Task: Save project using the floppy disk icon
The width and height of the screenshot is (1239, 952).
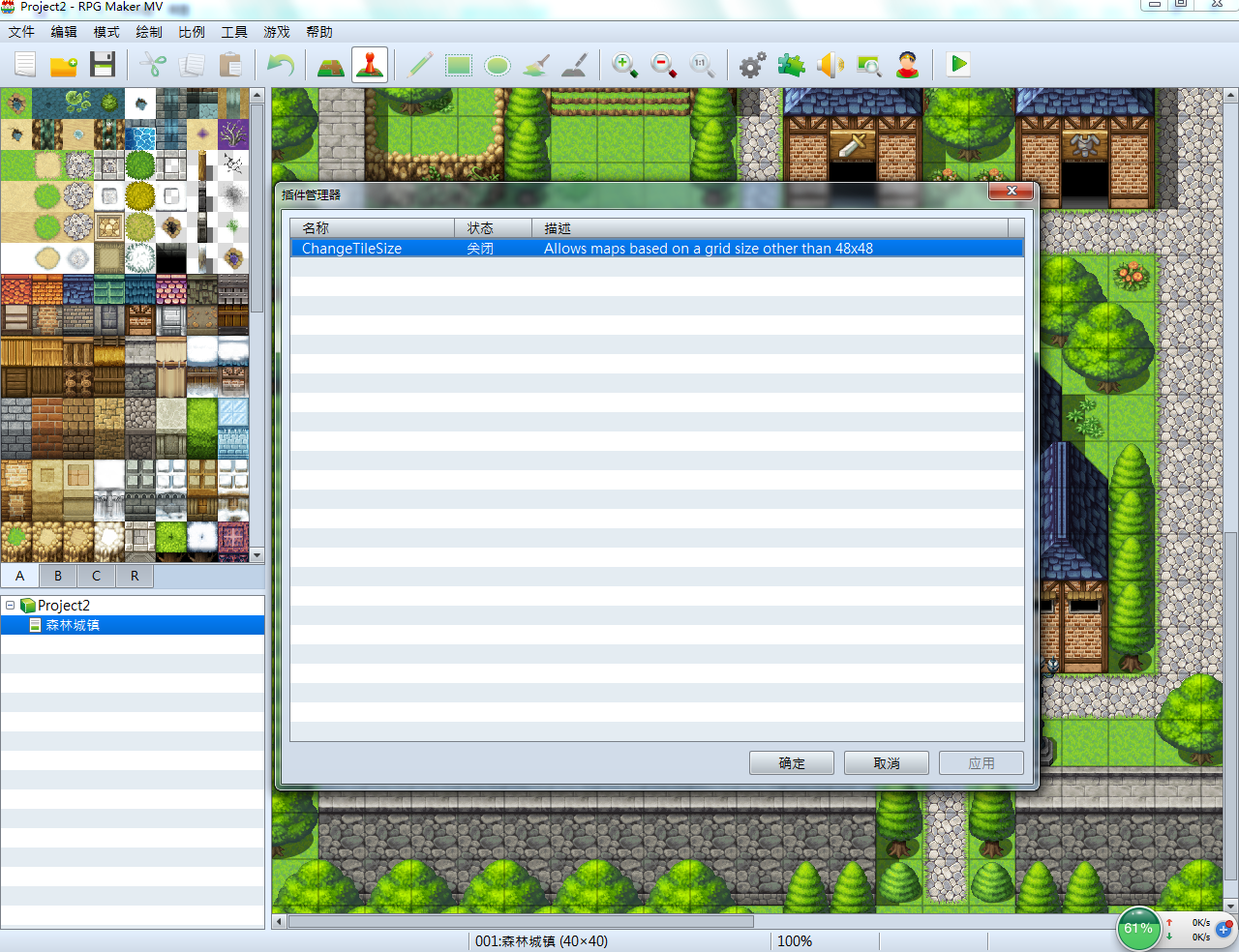Action: (103, 65)
